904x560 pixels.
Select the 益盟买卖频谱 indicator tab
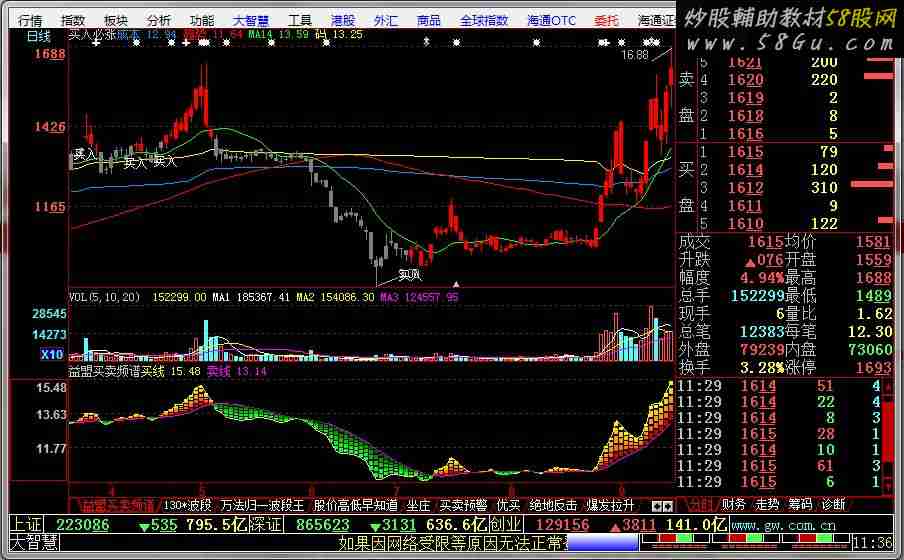(x=117, y=506)
